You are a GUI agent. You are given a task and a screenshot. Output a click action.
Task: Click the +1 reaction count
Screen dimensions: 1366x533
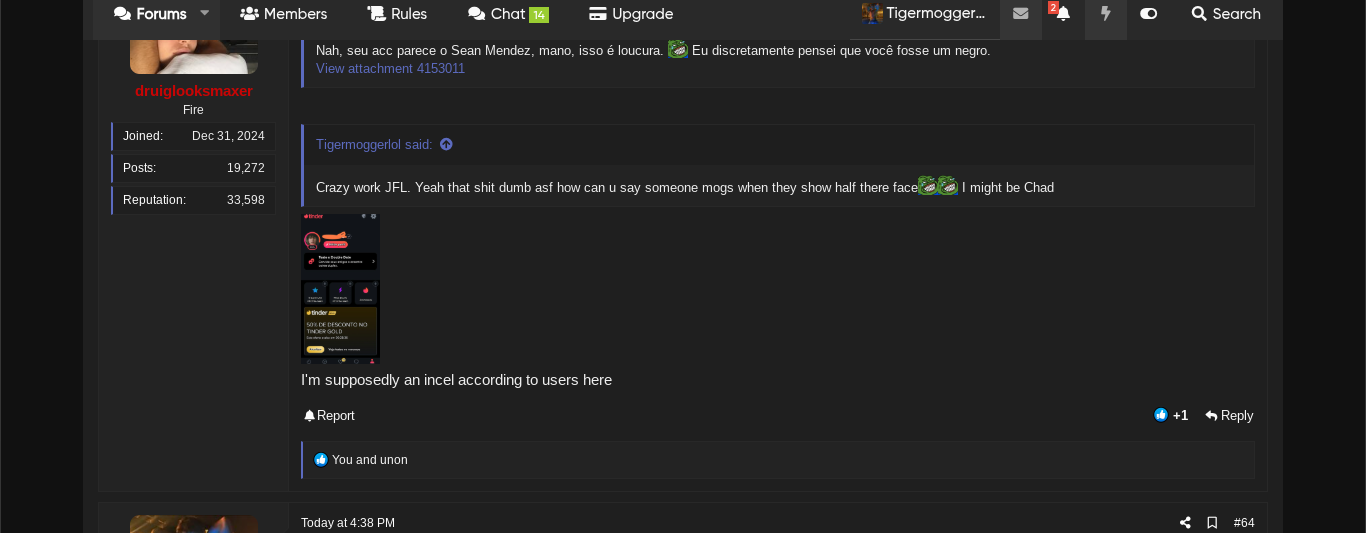tap(1181, 416)
